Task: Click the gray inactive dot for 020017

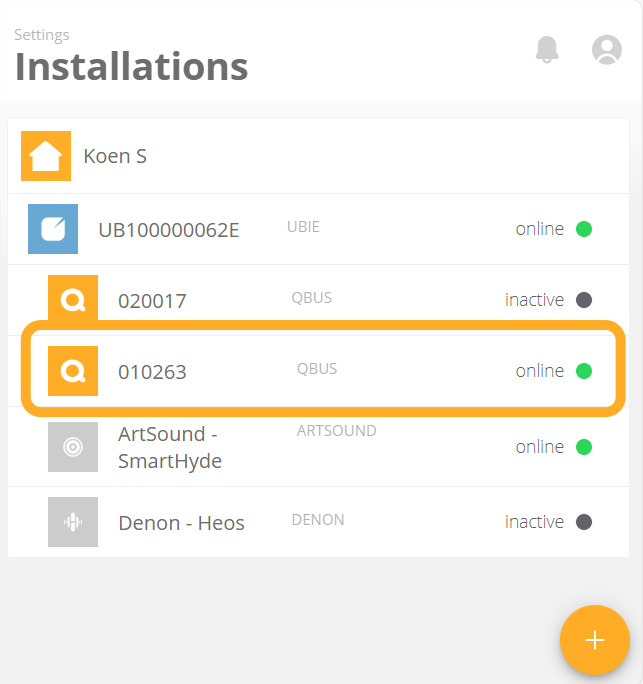Action: pos(584,300)
